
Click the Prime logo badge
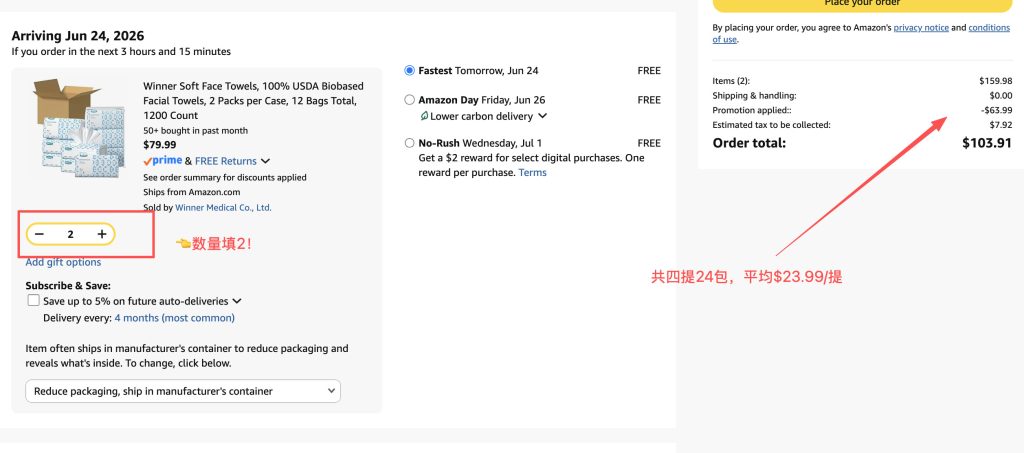pos(163,161)
